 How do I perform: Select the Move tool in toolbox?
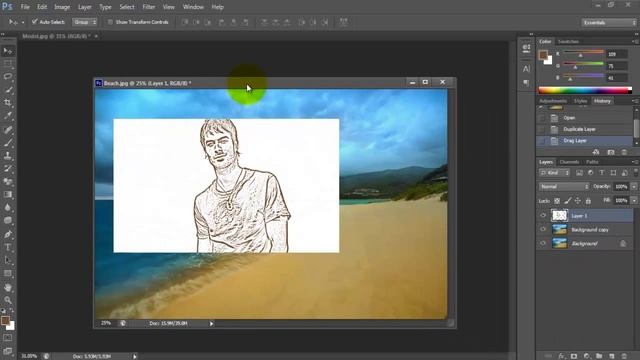[8, 51]
